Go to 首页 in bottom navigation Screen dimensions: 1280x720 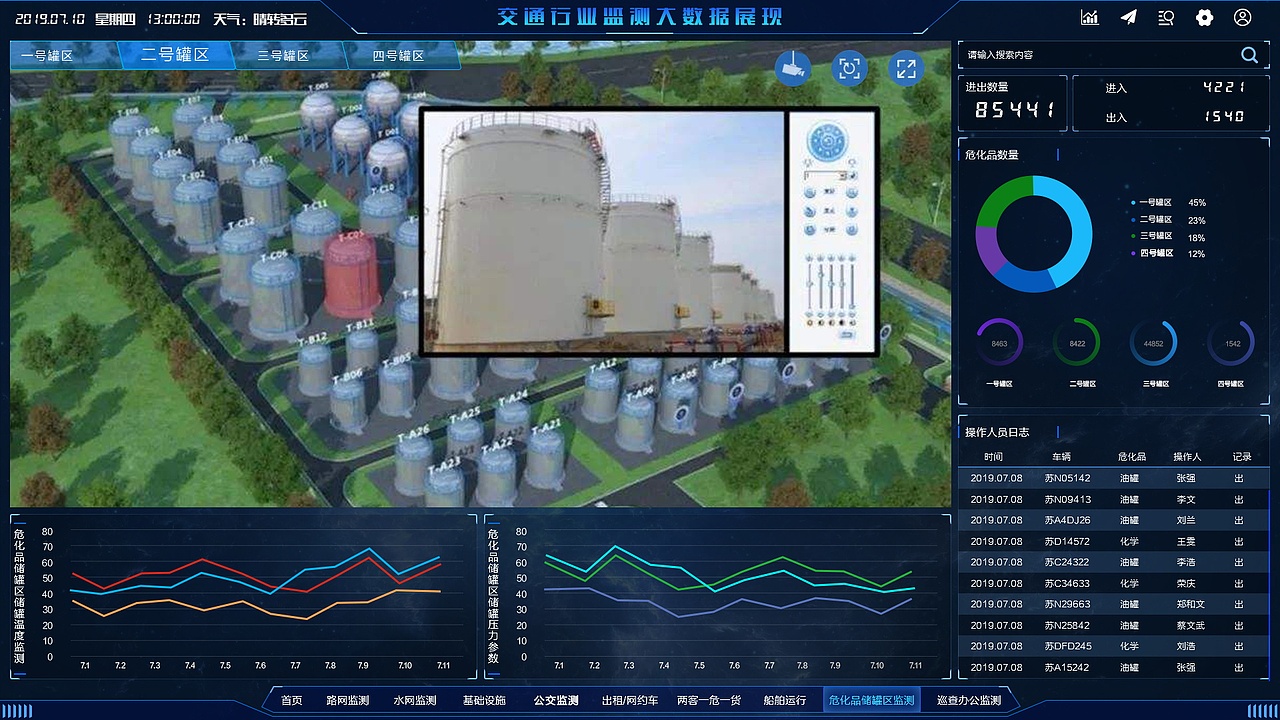tap(292, 700)
